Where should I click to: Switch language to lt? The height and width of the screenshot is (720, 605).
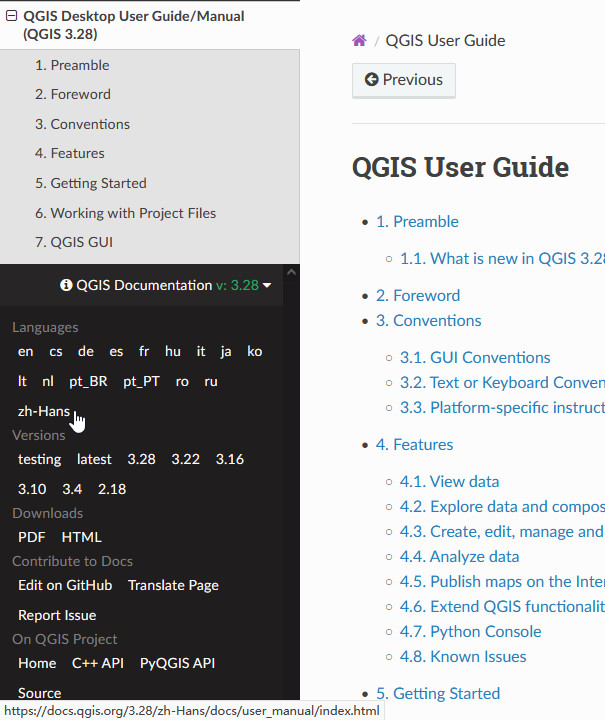pos(22,382)
